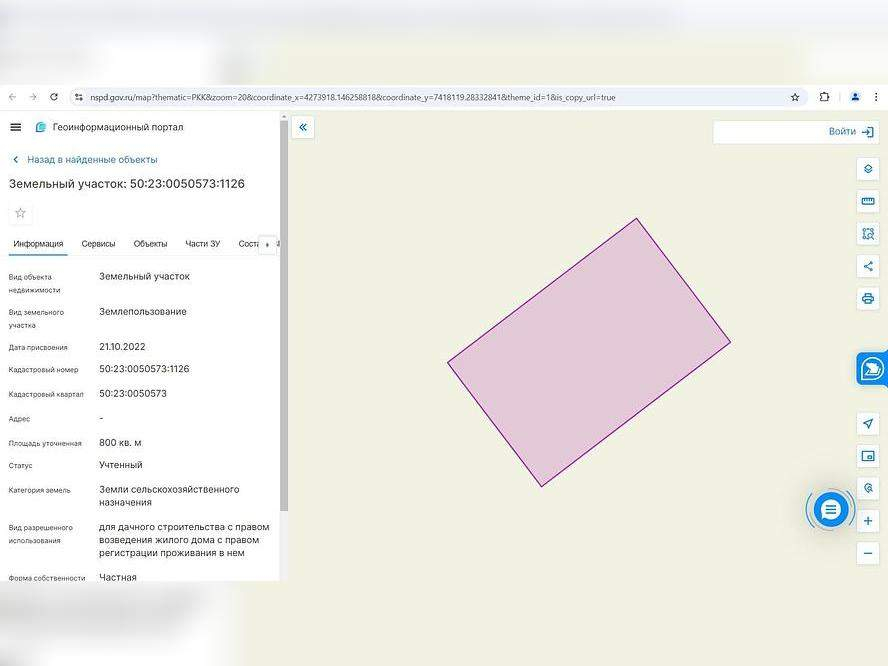Switch to the Объекты tab
This screenshot has height=666, width=888.
pos(150,244)
